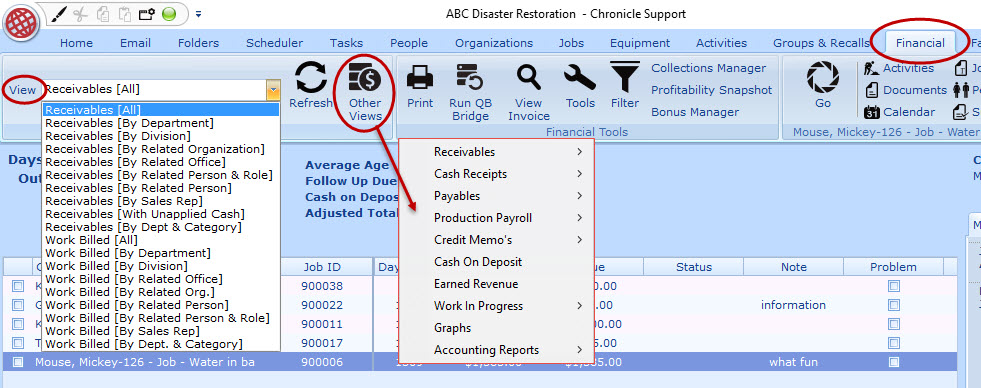Toggle Problem checkbox on information note row
Image resolution: width=981 pixels, height=388 pixels.
click(x=894, y=305)
